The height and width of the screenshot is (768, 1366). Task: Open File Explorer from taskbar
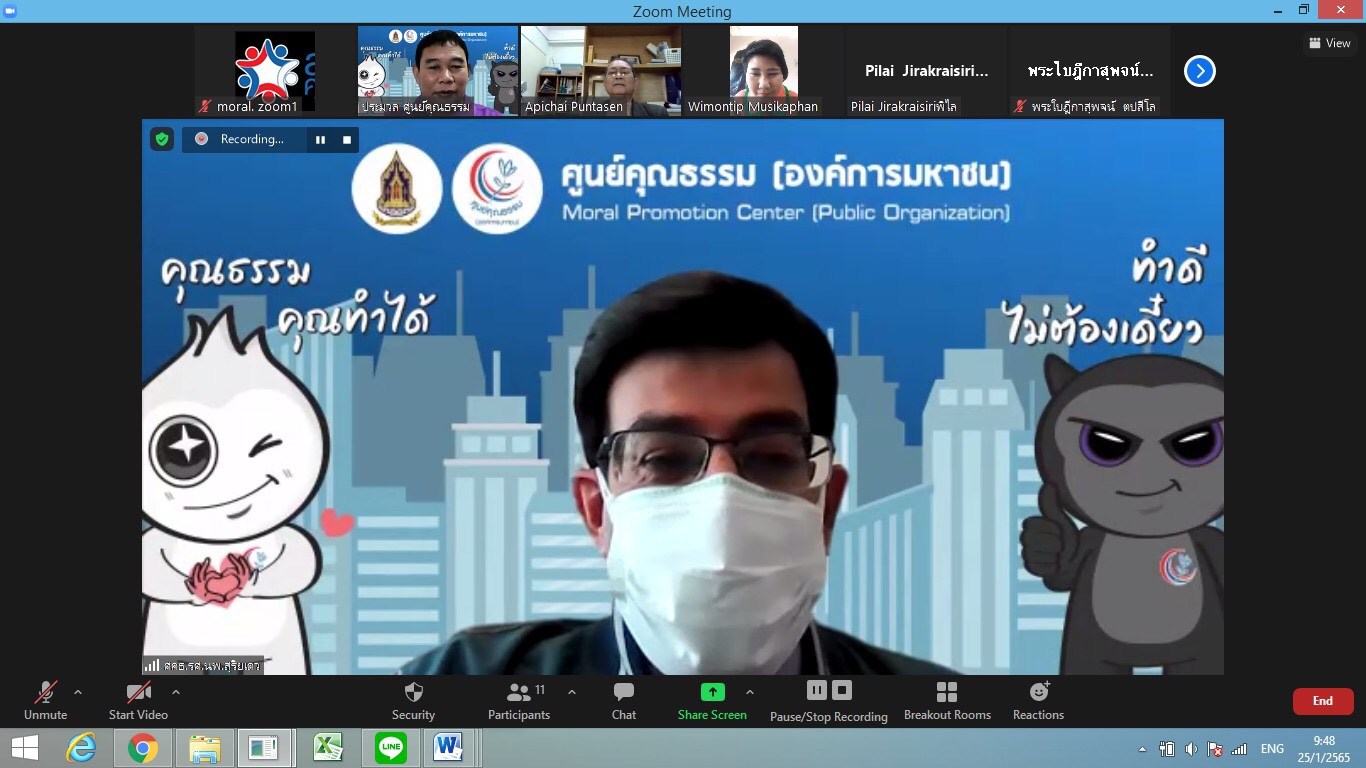click(204, 748)
